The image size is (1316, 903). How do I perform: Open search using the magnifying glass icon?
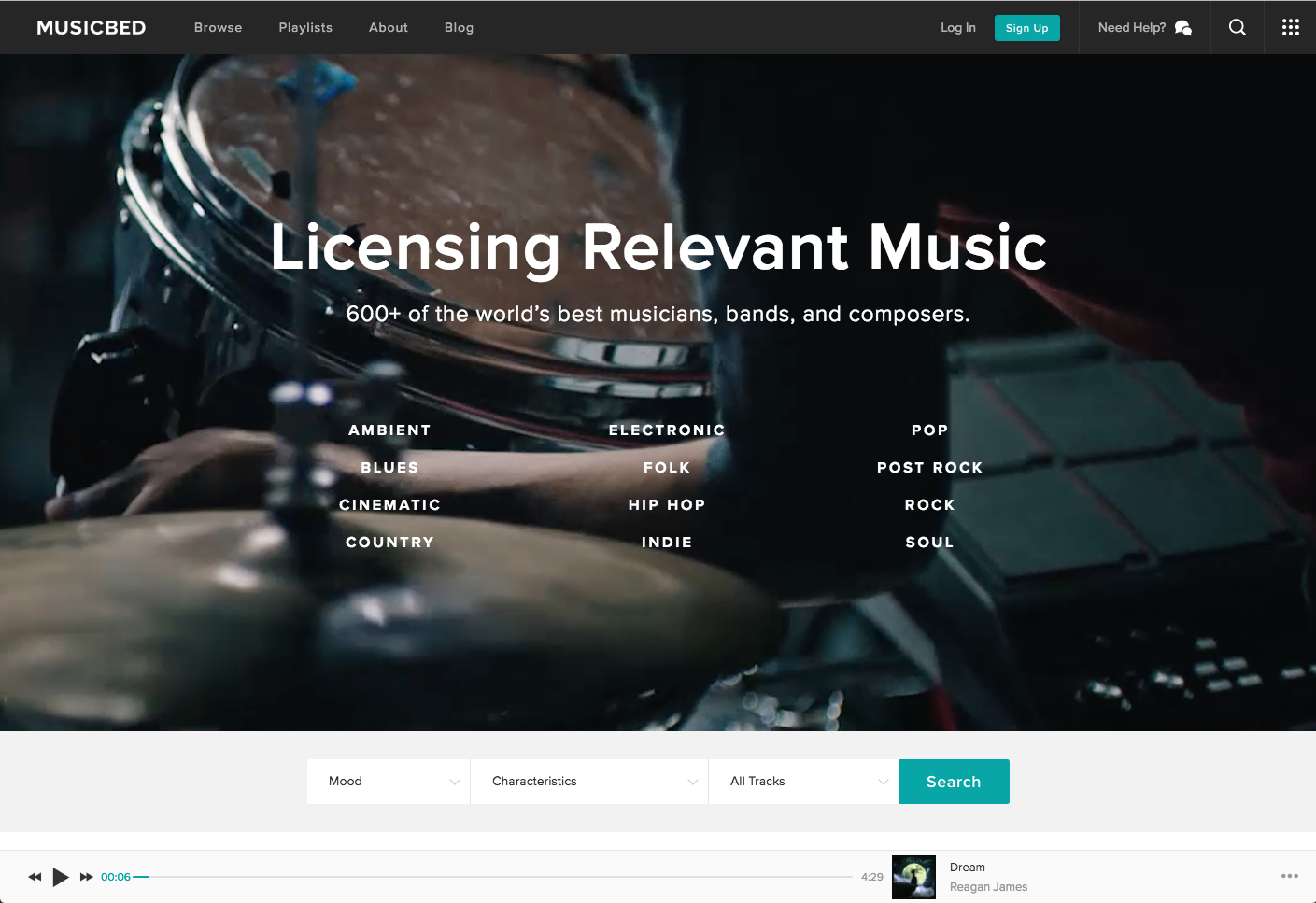click(x=1237, y=27)
